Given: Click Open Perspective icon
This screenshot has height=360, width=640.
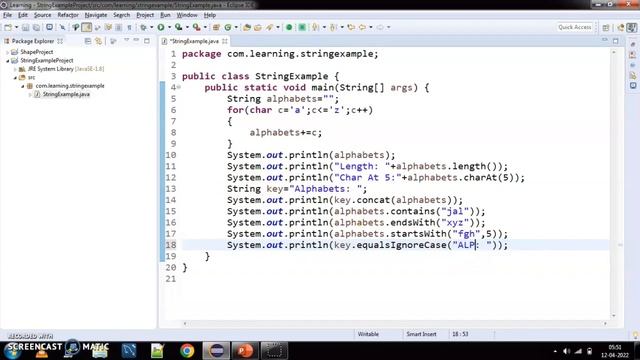Looking at the screenshot, I should pos(606,27).
